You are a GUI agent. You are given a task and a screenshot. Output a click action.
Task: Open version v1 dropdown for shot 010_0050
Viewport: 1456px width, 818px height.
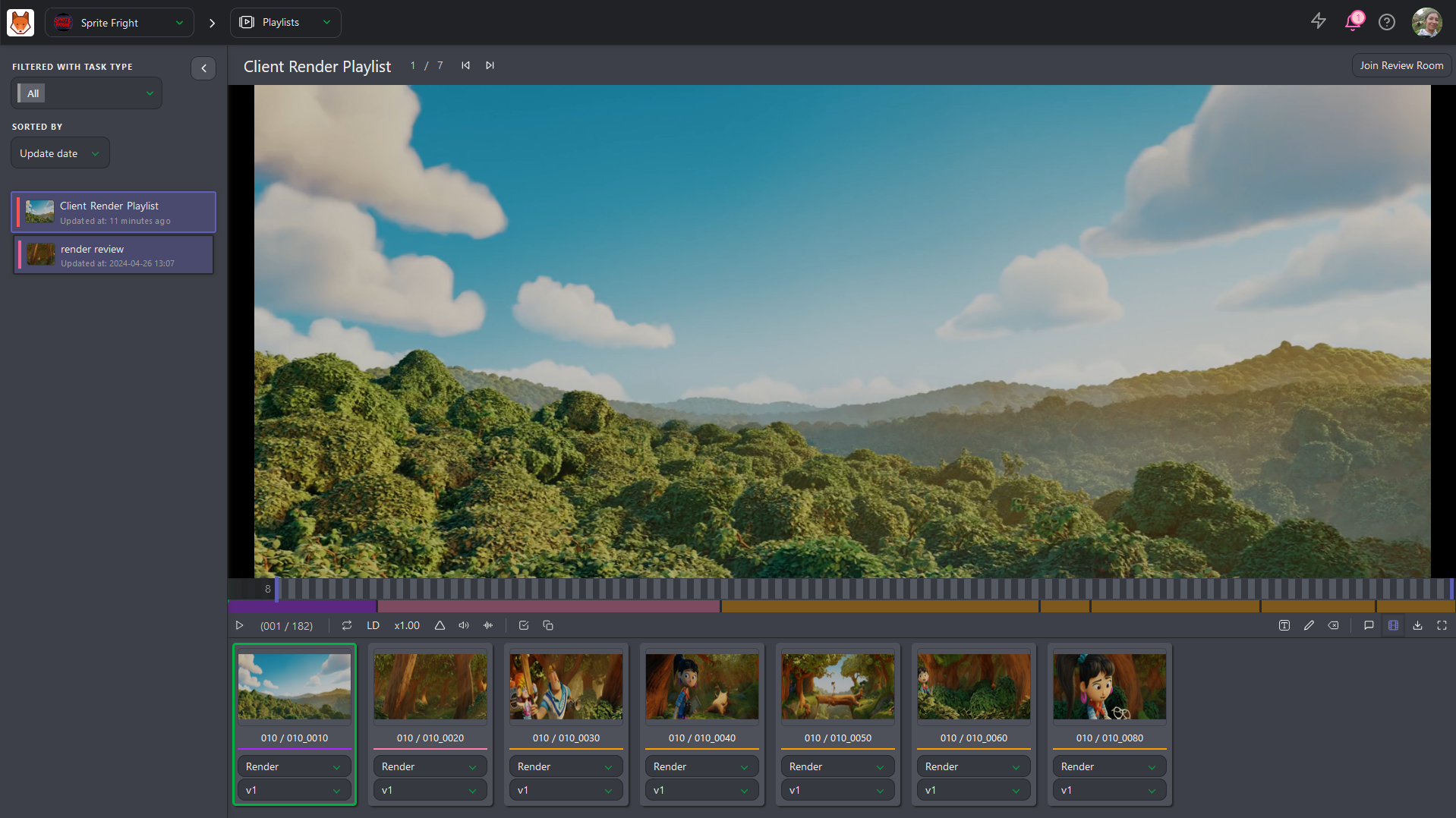[838, 790]
